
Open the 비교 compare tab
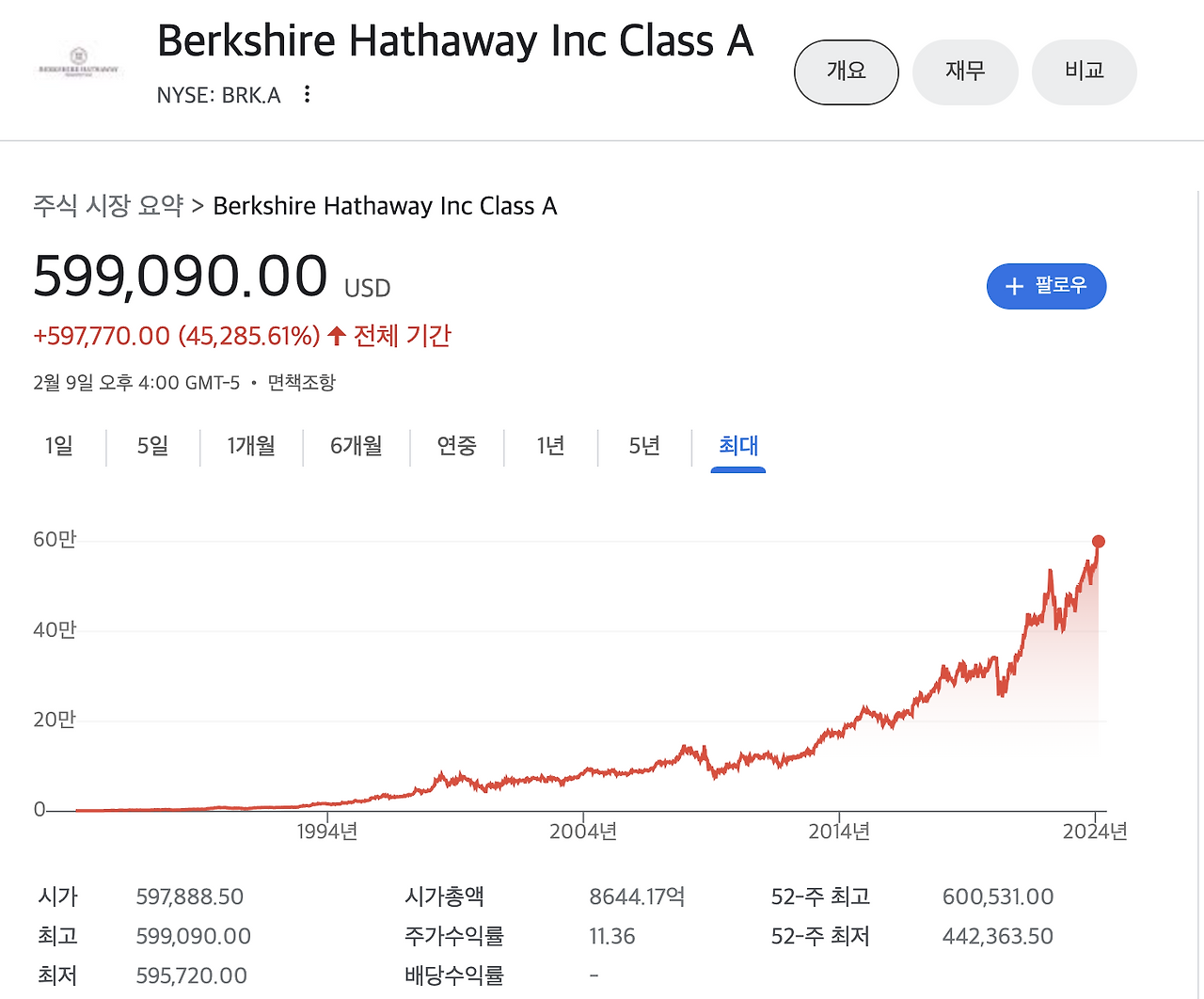(1085, 71)
